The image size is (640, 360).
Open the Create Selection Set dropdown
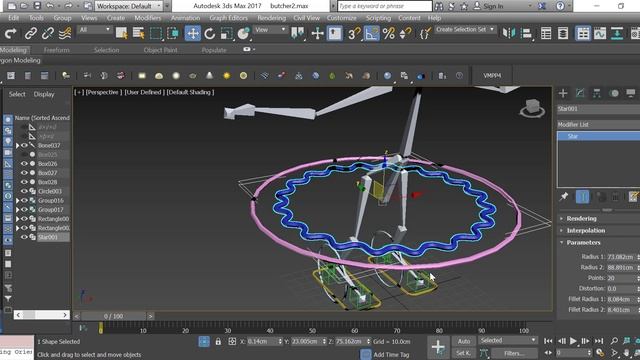[x=465, y=29]
